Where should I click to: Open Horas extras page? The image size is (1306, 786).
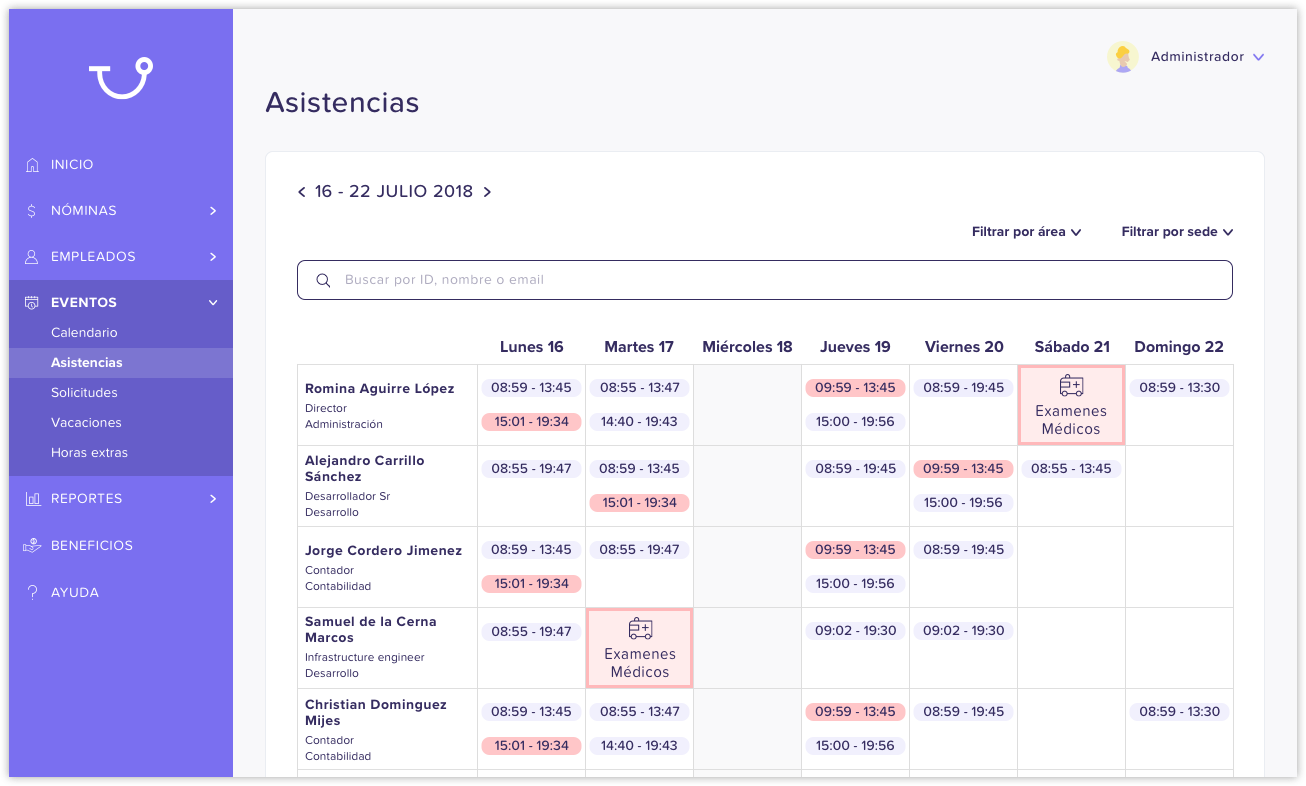click(89, 453)
